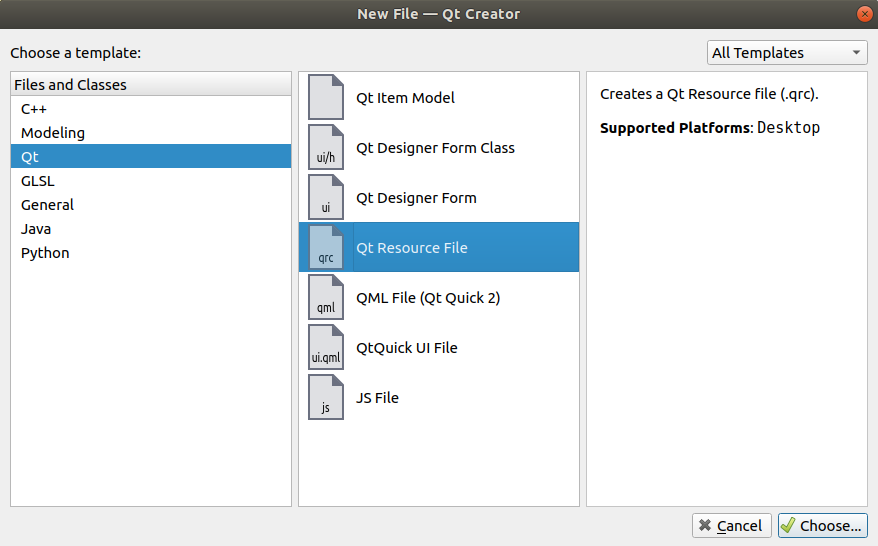Open the All Templates dropdown

click(787, 53)
